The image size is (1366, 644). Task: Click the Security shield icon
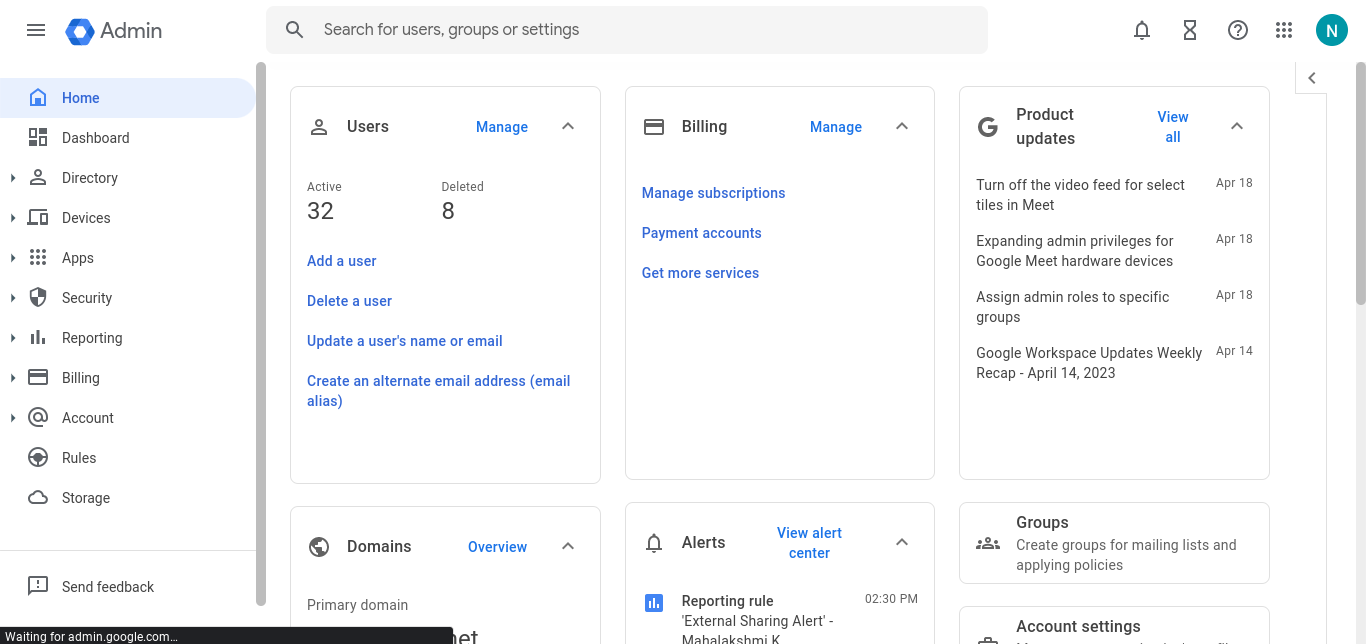(38, 298)
